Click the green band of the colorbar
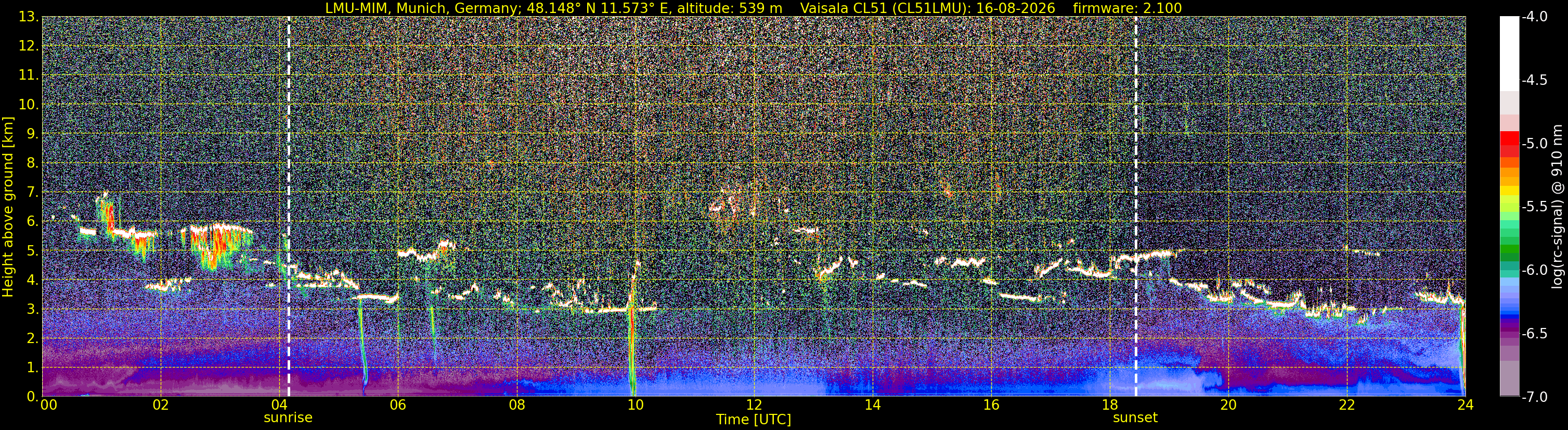The image size is (1568, 430). click(x=1509, y=250)
